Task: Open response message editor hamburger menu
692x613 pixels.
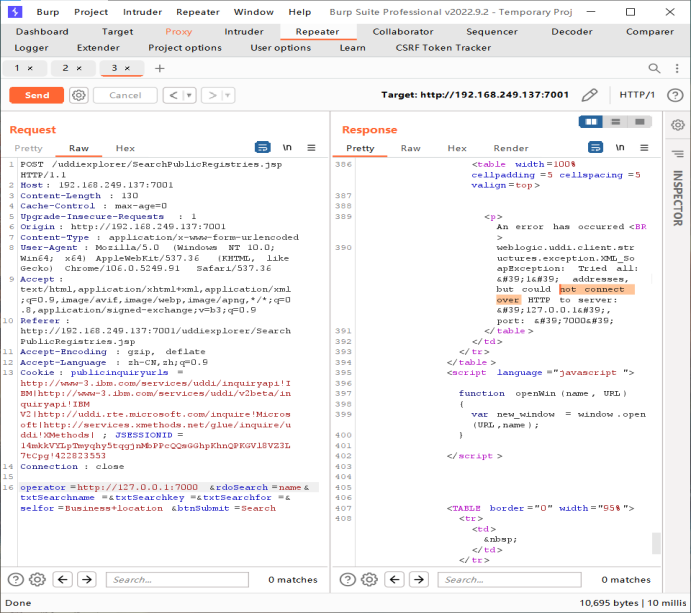Action: (644, 148)
